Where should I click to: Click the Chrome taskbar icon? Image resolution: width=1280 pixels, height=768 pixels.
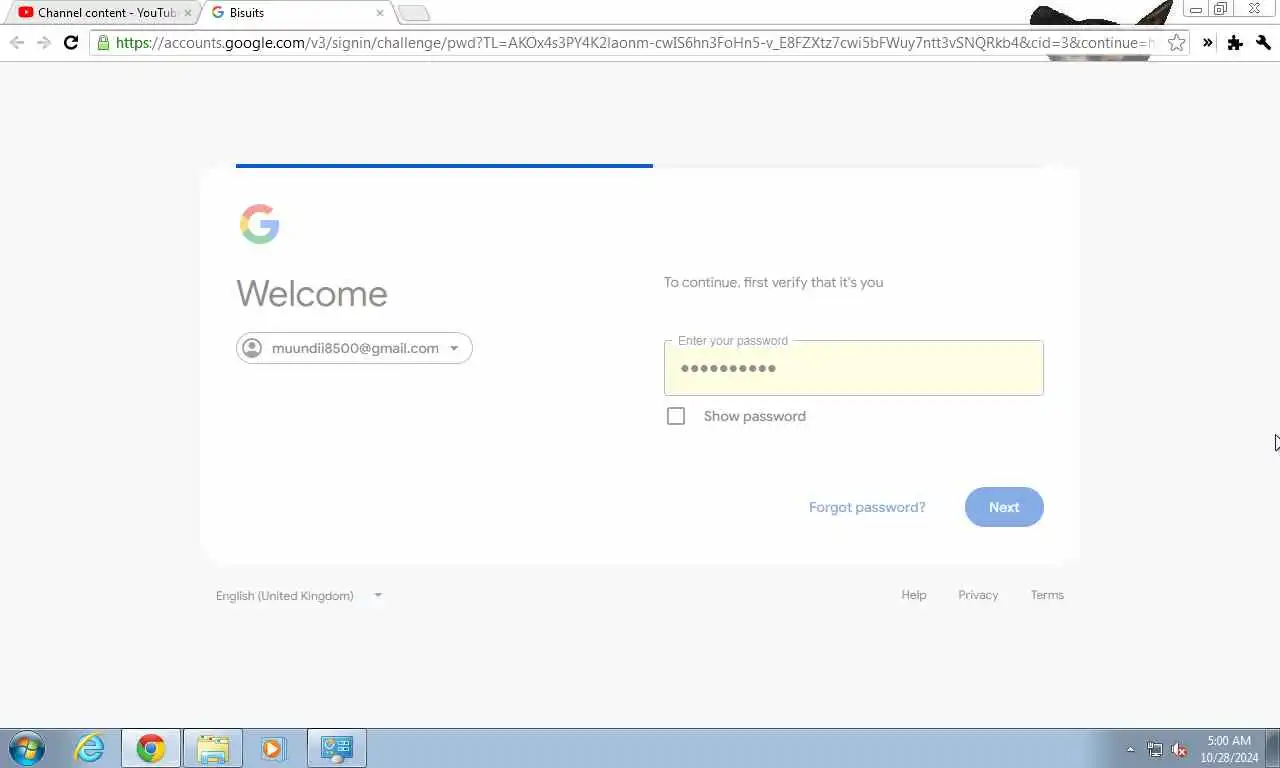[x=151, y=748]
